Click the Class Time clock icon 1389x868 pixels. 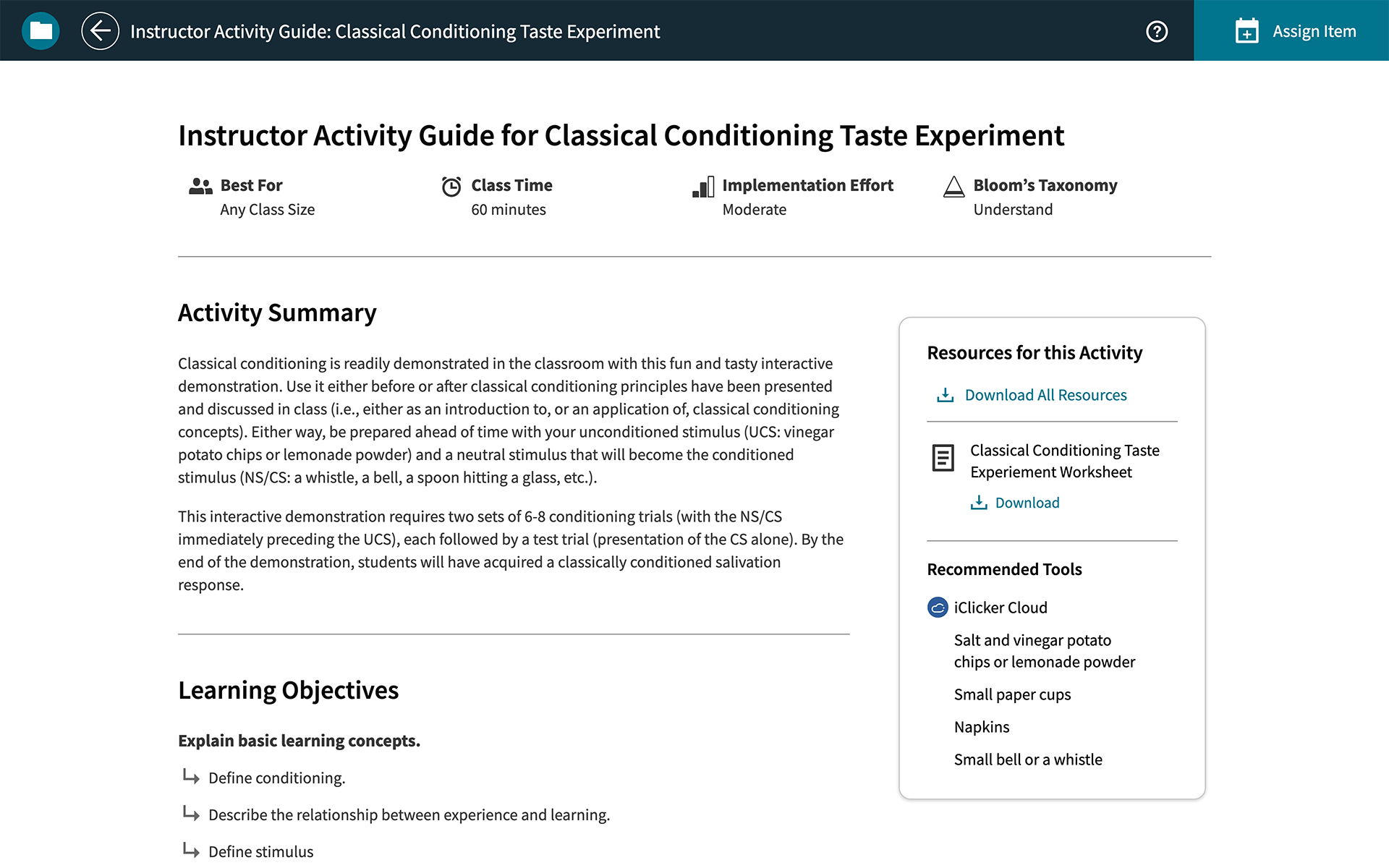[x=451, y=185]
